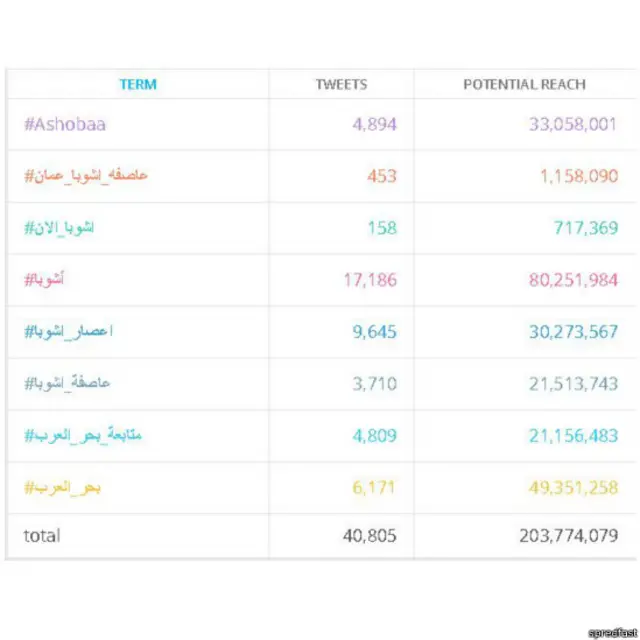Click the TWEETS column header
This screenshot has height=640, width=640.
[x=341, y=85]
